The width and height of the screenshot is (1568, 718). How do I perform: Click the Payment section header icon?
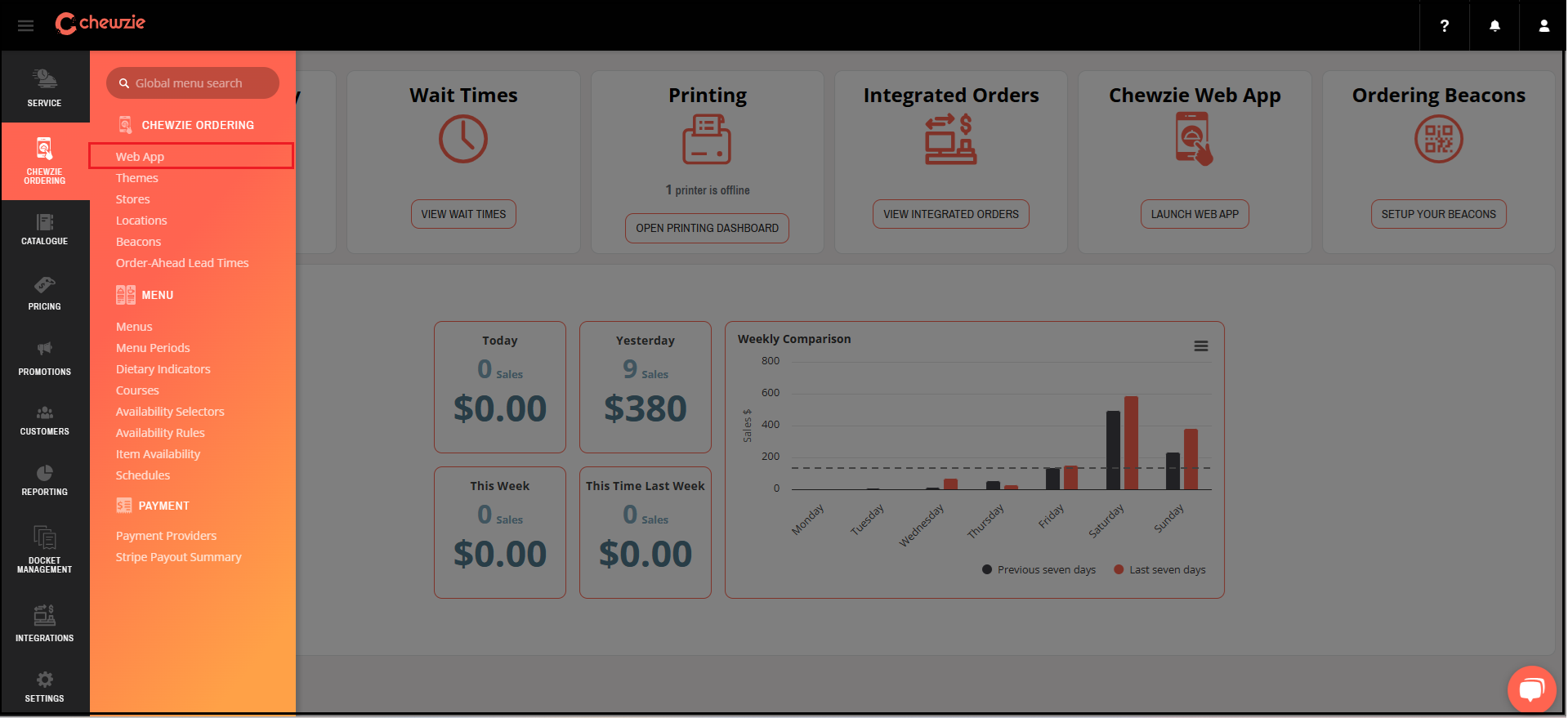[x=124, y=506]
